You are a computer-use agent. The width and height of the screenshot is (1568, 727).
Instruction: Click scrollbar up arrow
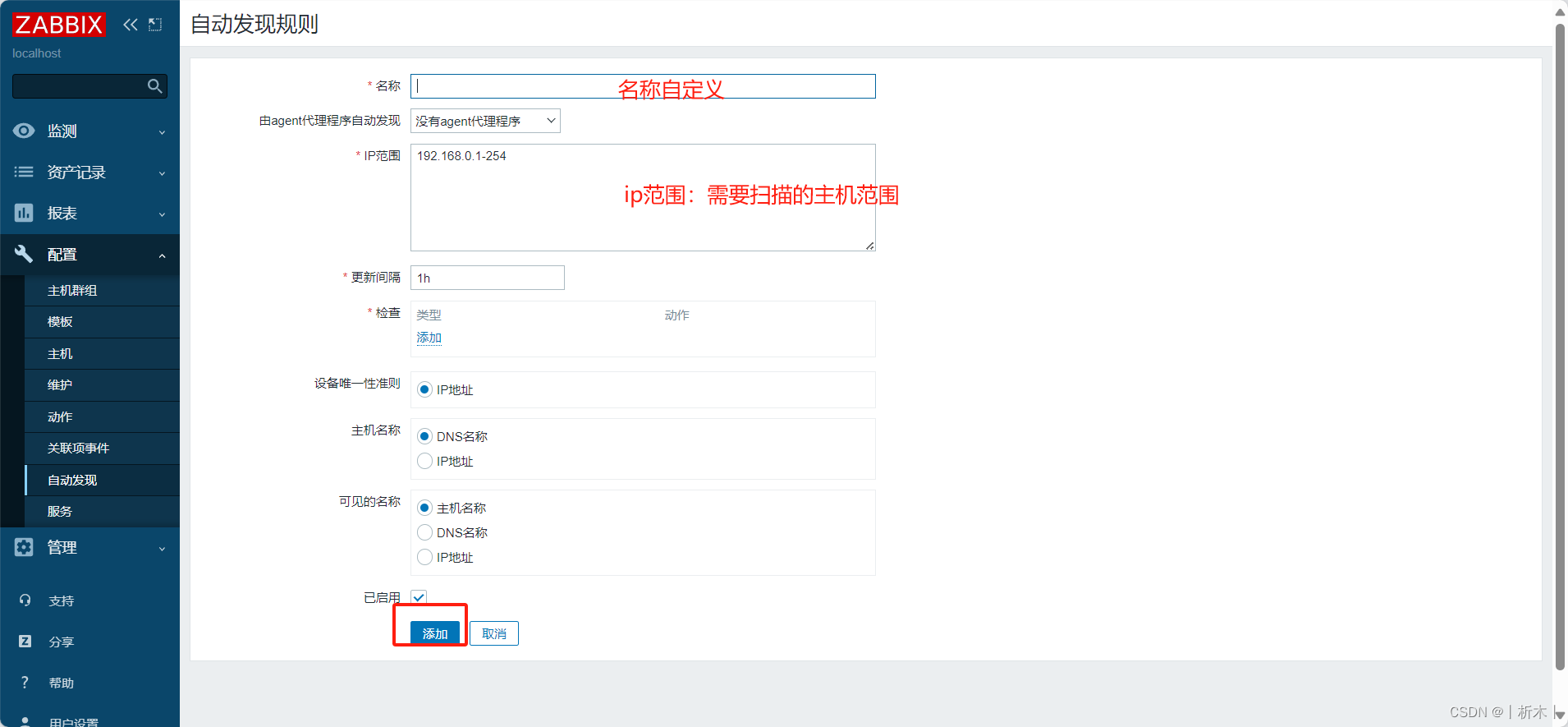tap(1560, 12)
